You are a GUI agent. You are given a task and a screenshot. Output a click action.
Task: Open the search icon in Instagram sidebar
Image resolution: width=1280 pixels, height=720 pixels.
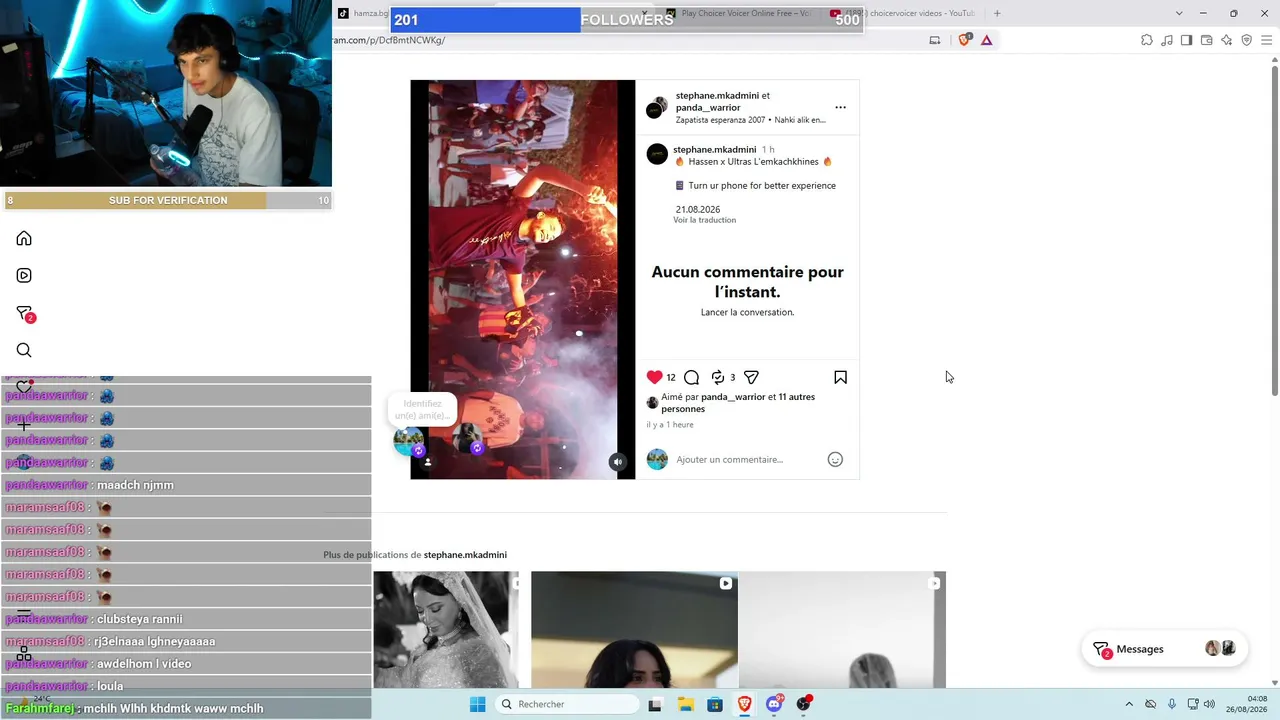click(x=24, y=350)
